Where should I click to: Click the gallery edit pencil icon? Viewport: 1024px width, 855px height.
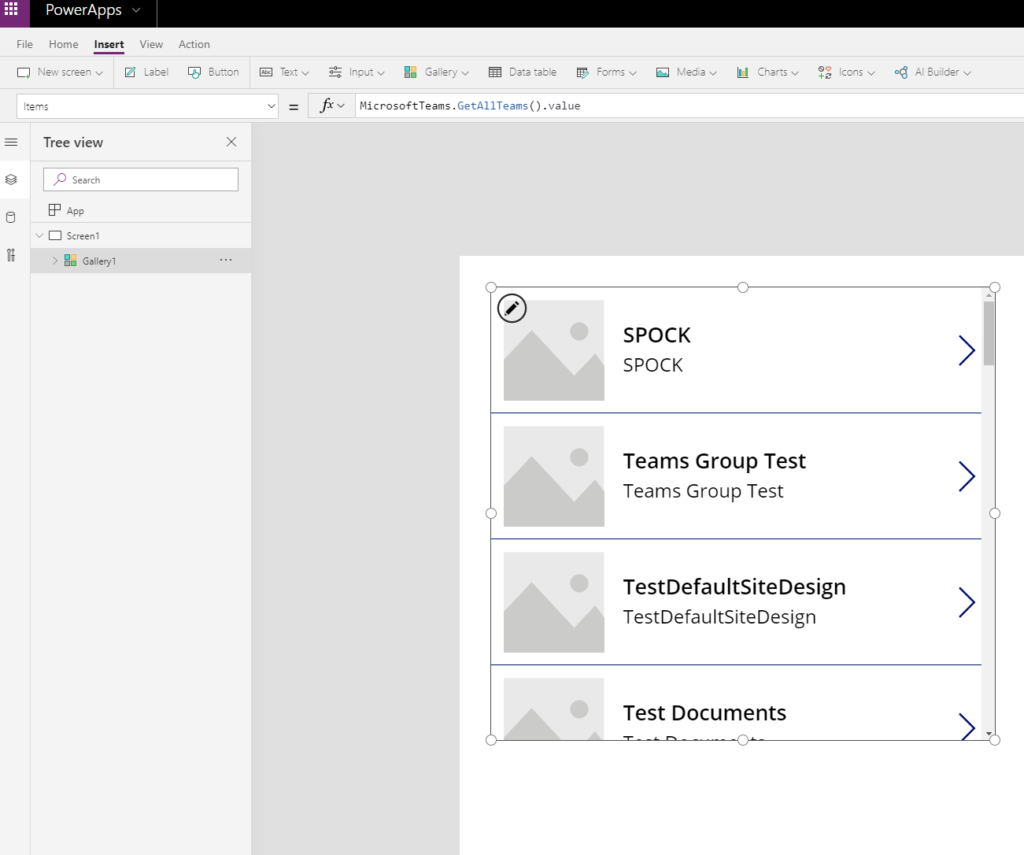[512, 308]
